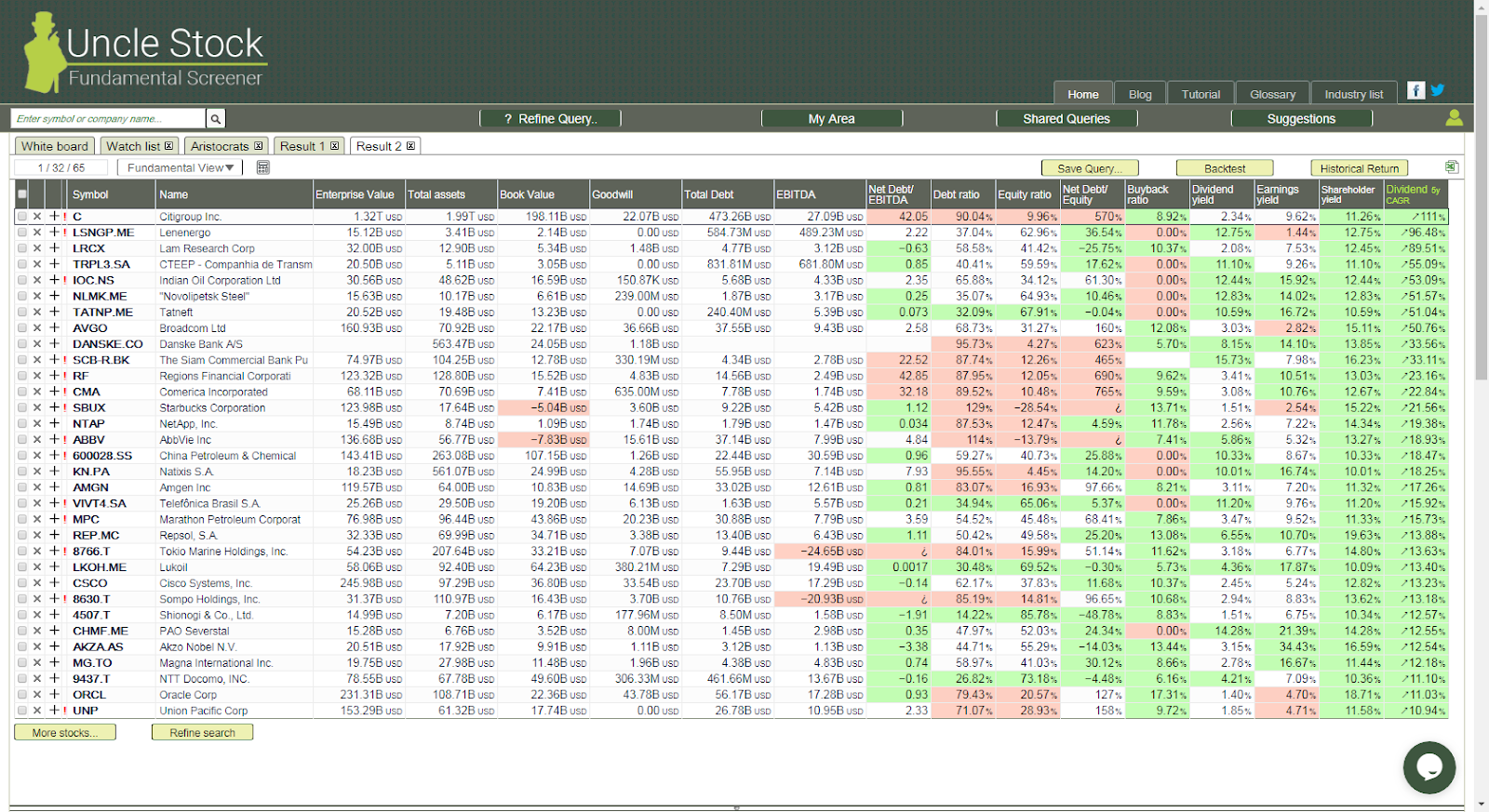Check the box for the Citigroup row
The image size is (1489, 812).
click(x=21, y=217)
